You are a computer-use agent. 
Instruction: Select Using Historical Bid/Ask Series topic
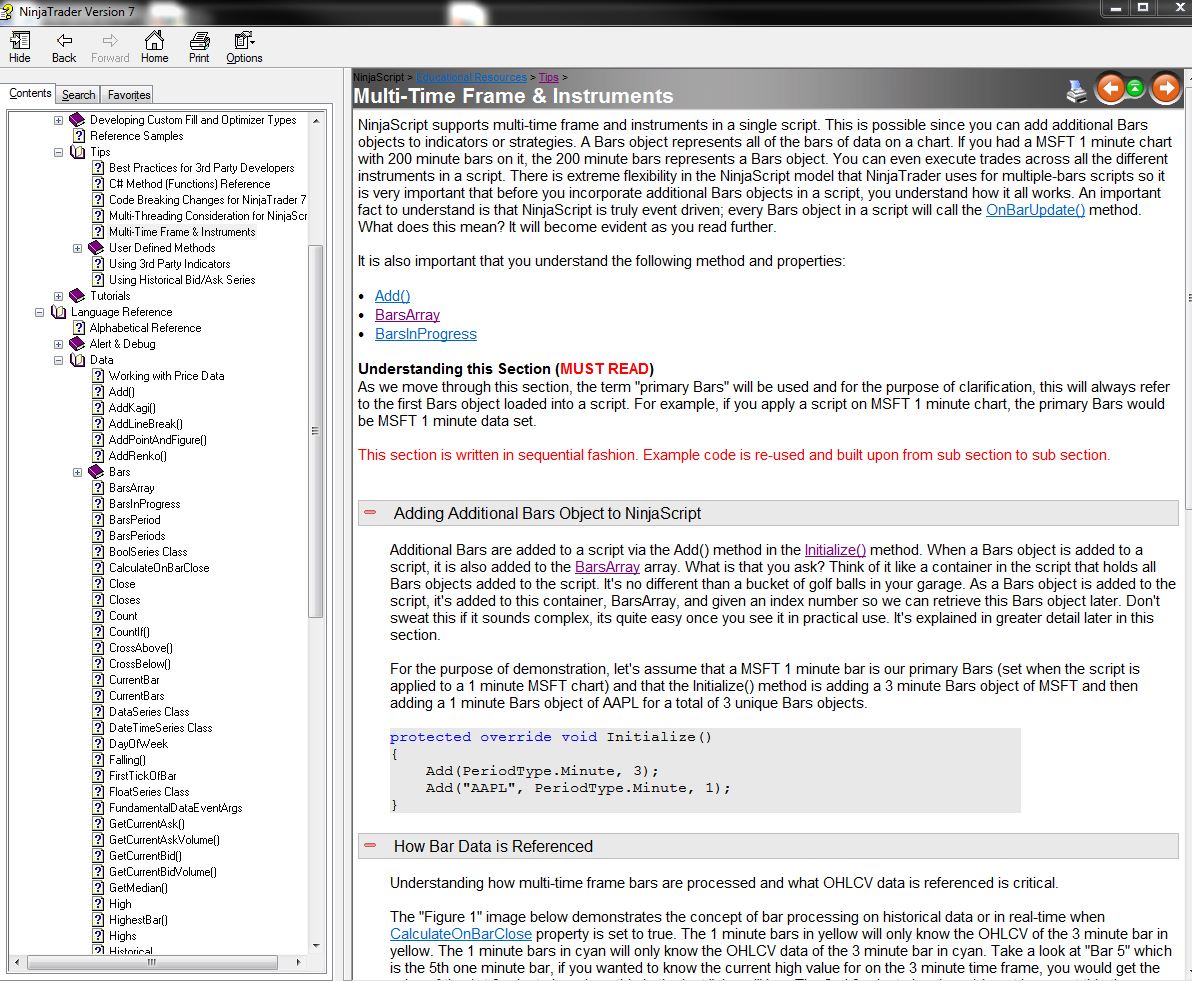point(182,279)
